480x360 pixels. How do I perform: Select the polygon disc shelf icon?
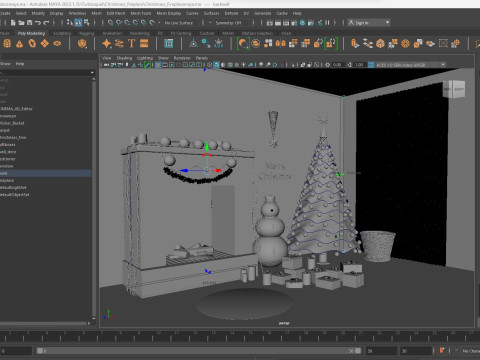click(57, 43)
